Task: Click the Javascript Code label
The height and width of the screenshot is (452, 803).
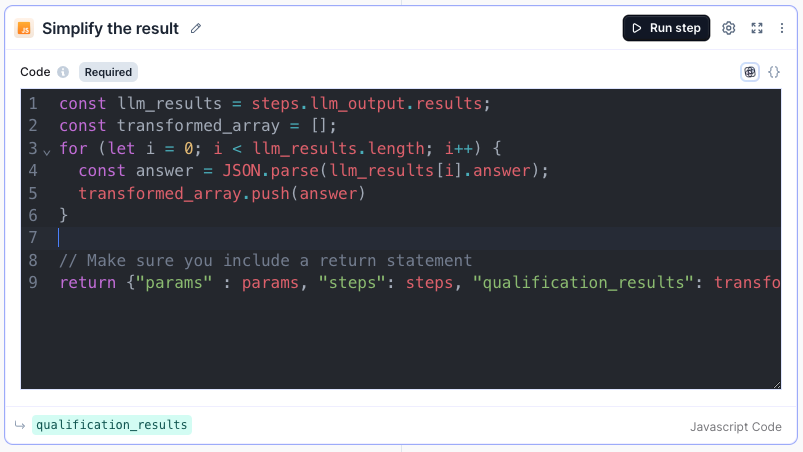Action: [735, 427]
